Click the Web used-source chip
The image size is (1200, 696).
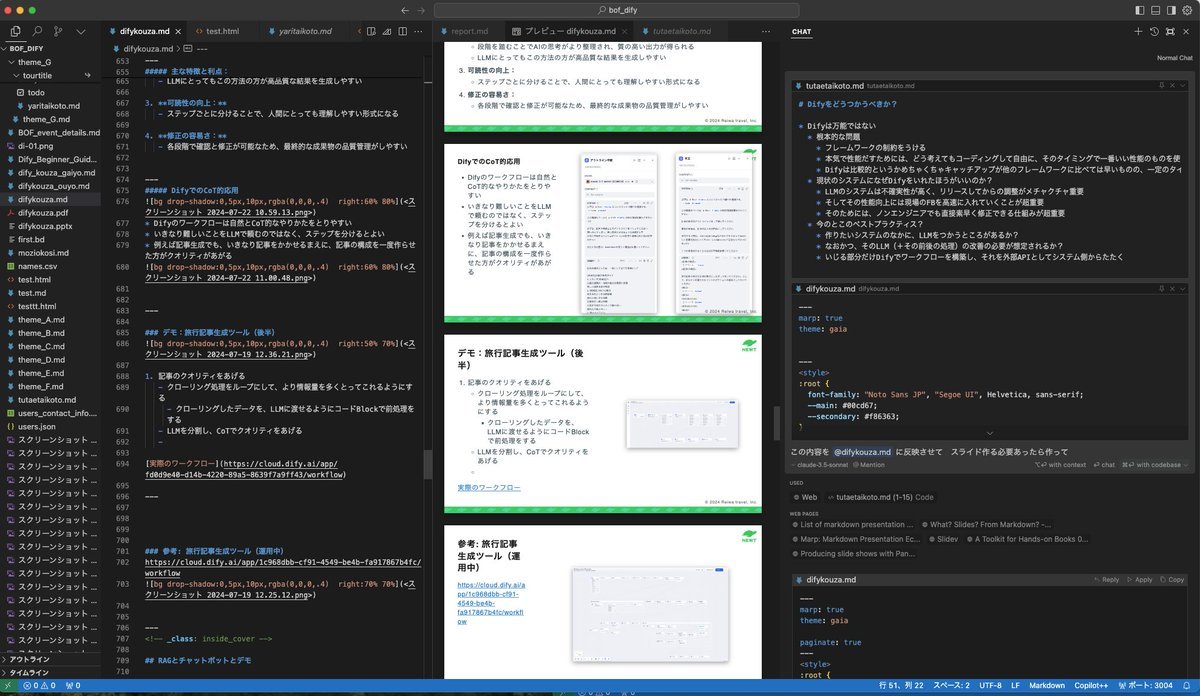[803, 497]
